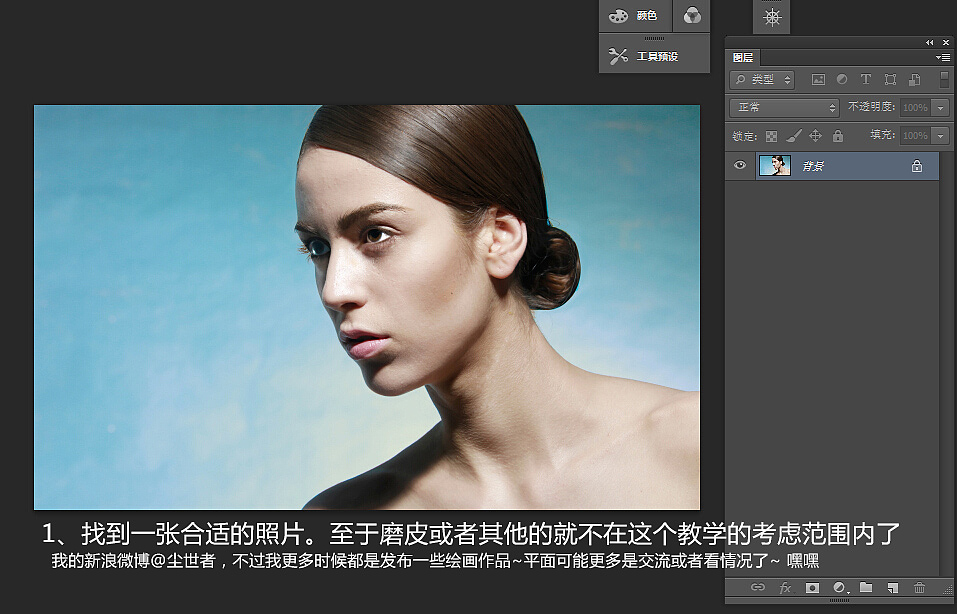
Task: Toggle lock image pixels brush icon
Action: 793,135
